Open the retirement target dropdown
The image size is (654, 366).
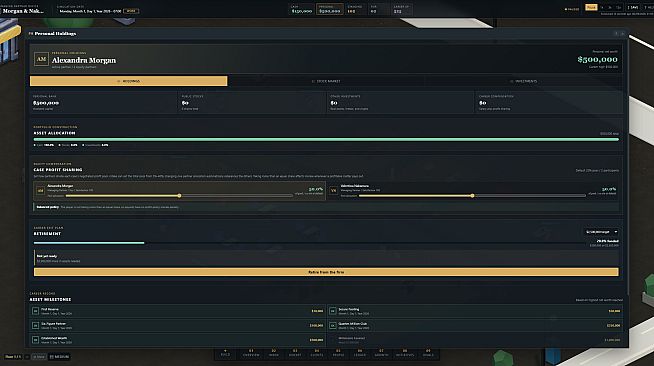[x=601, y=232]
